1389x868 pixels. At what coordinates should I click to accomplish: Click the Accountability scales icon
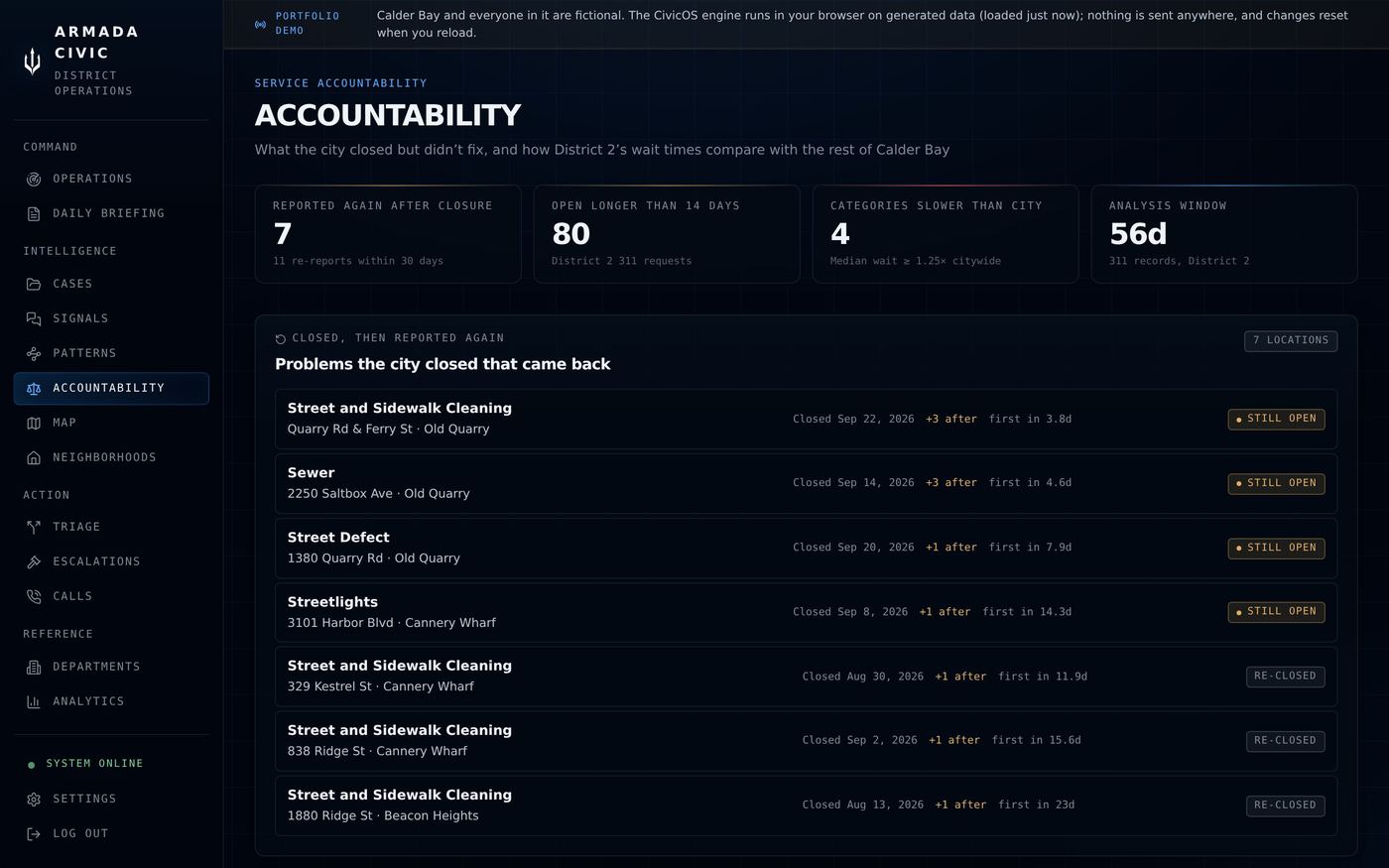34,389
